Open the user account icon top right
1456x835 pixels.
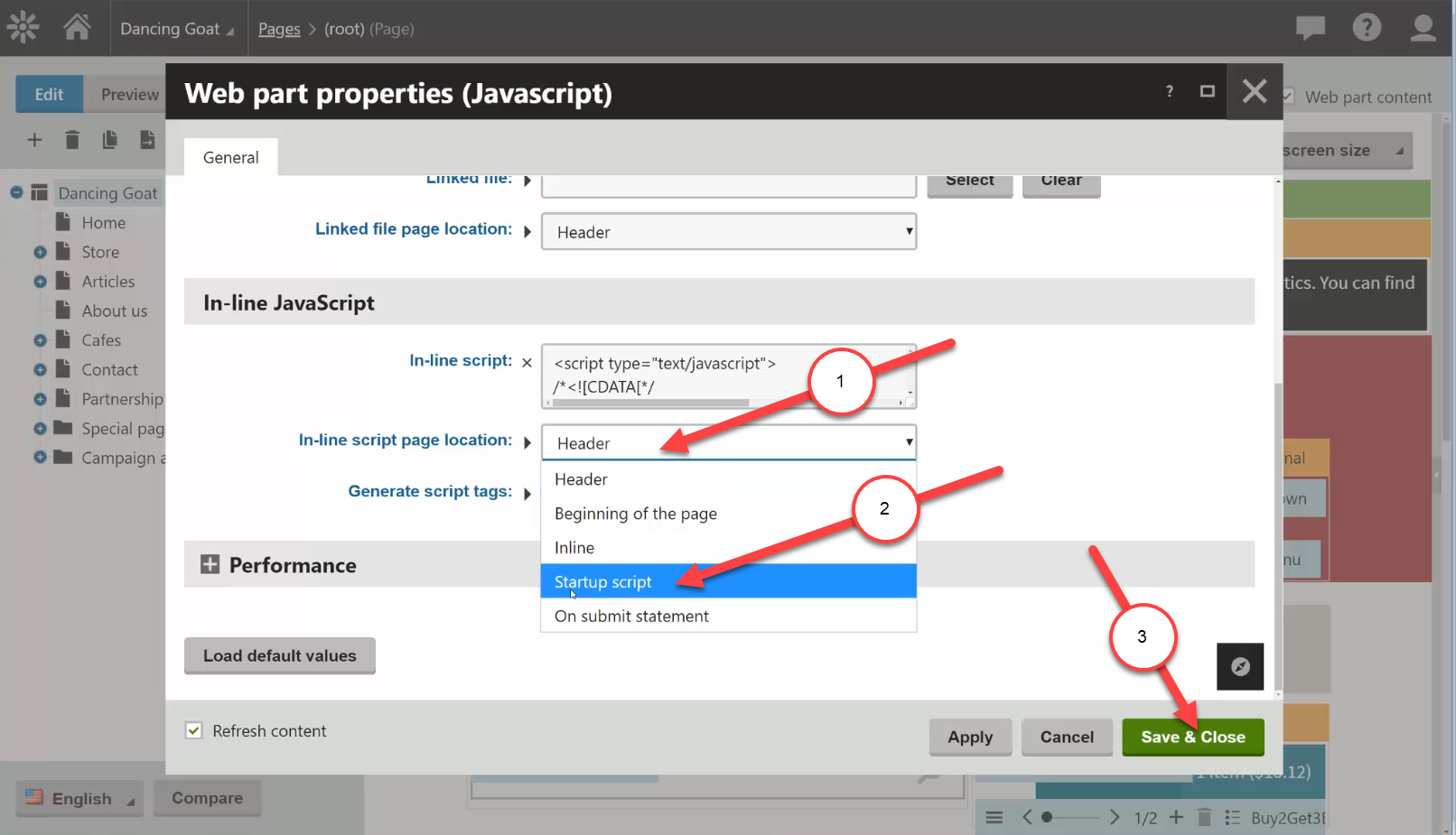(x=1422, y=27)
